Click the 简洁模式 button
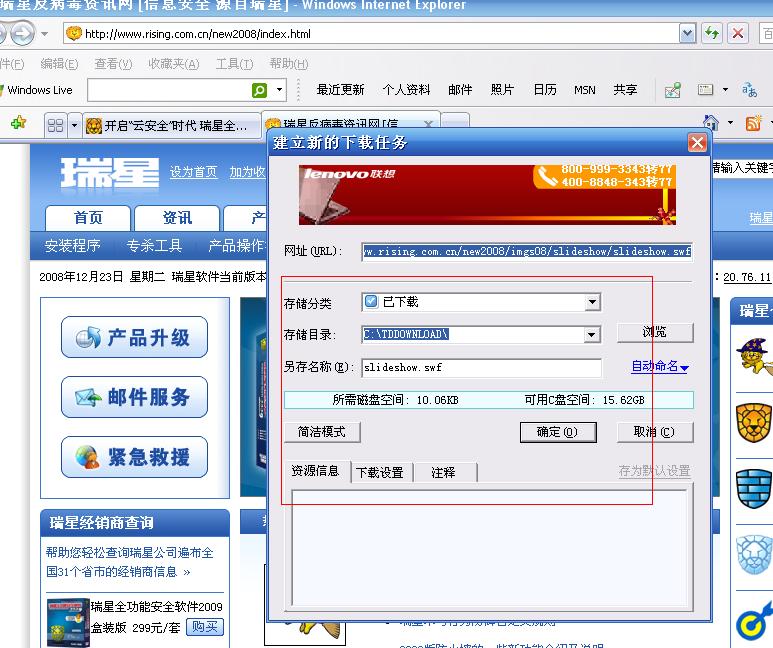This screenshot has height=648, width=773. point(322,432)
